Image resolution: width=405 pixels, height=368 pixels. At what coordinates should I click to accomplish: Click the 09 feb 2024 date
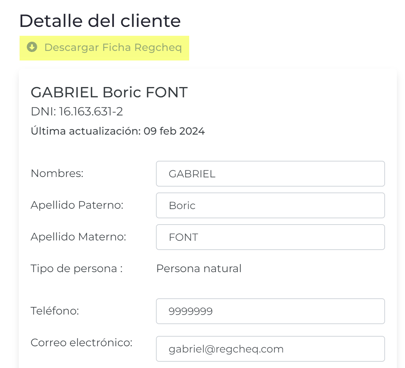pyautogui.click(x=174, y=131)
